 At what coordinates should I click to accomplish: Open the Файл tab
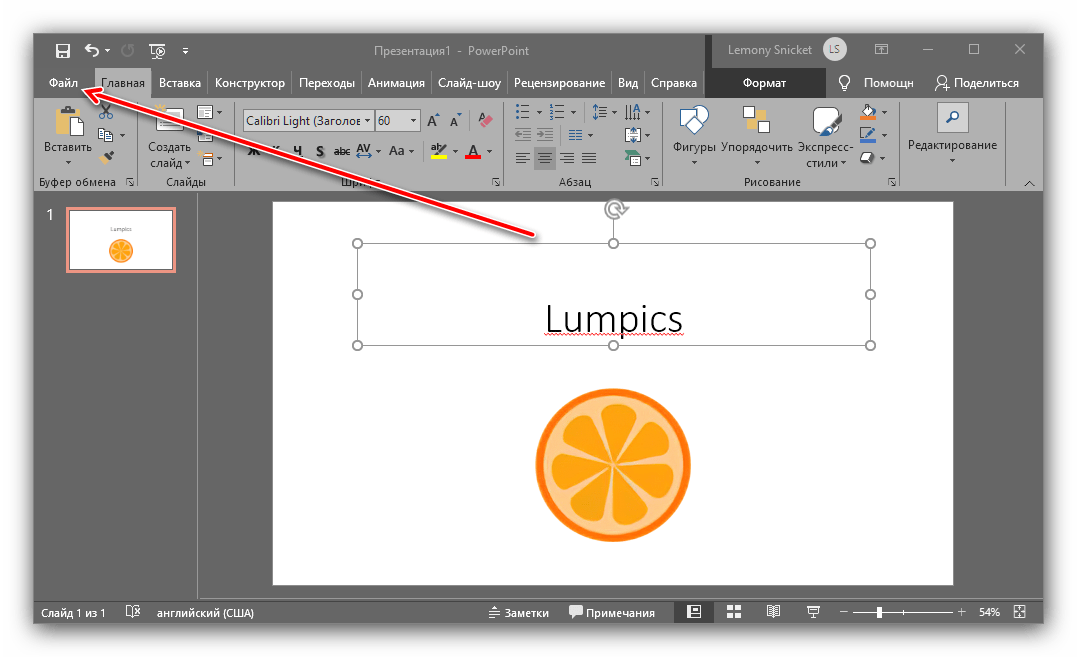63,83
